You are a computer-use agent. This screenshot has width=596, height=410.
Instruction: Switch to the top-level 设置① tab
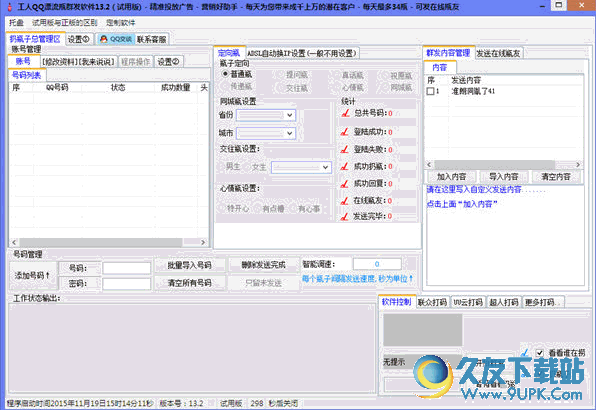pos(79,39)
